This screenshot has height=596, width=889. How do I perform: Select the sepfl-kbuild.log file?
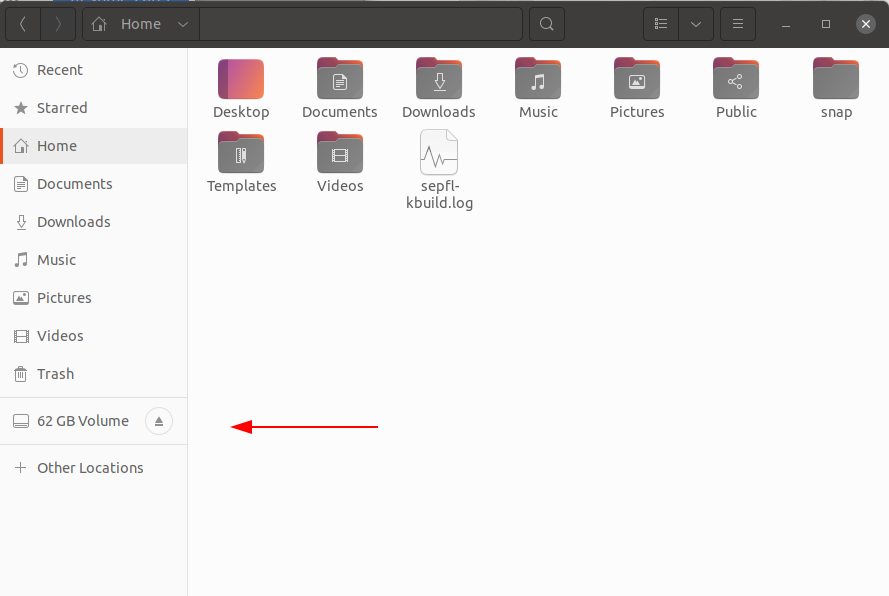click(439, 153)
